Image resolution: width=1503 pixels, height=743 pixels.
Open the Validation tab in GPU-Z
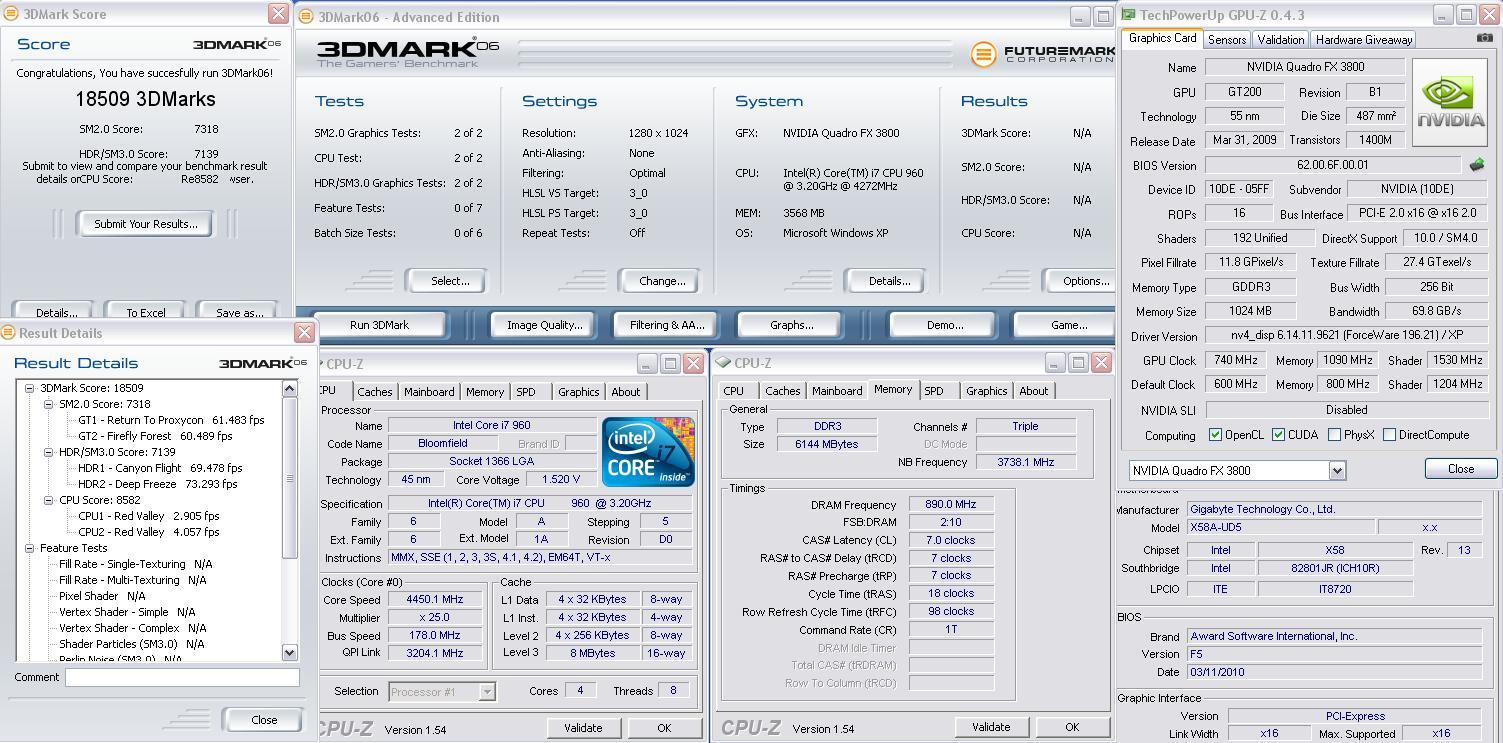click(x=1280, y=40)
